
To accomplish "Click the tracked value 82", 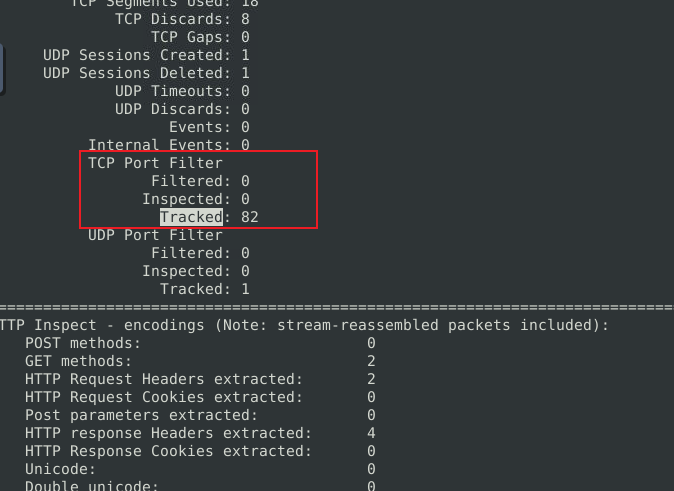I will coord(250,217).
